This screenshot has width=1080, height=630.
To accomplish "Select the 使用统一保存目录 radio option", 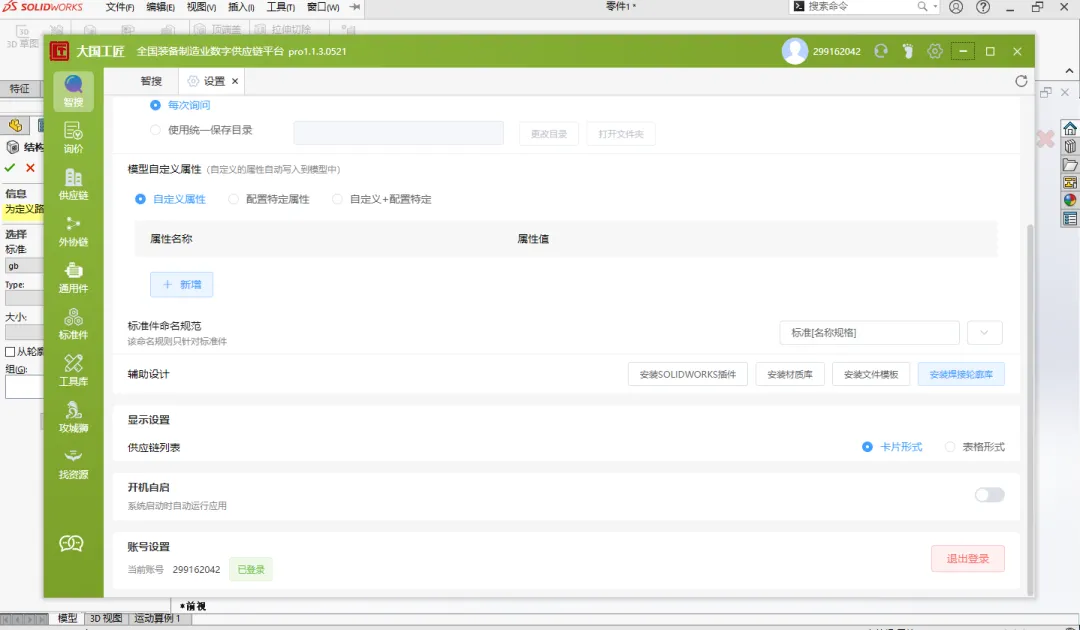I will (x=155, y=129).
